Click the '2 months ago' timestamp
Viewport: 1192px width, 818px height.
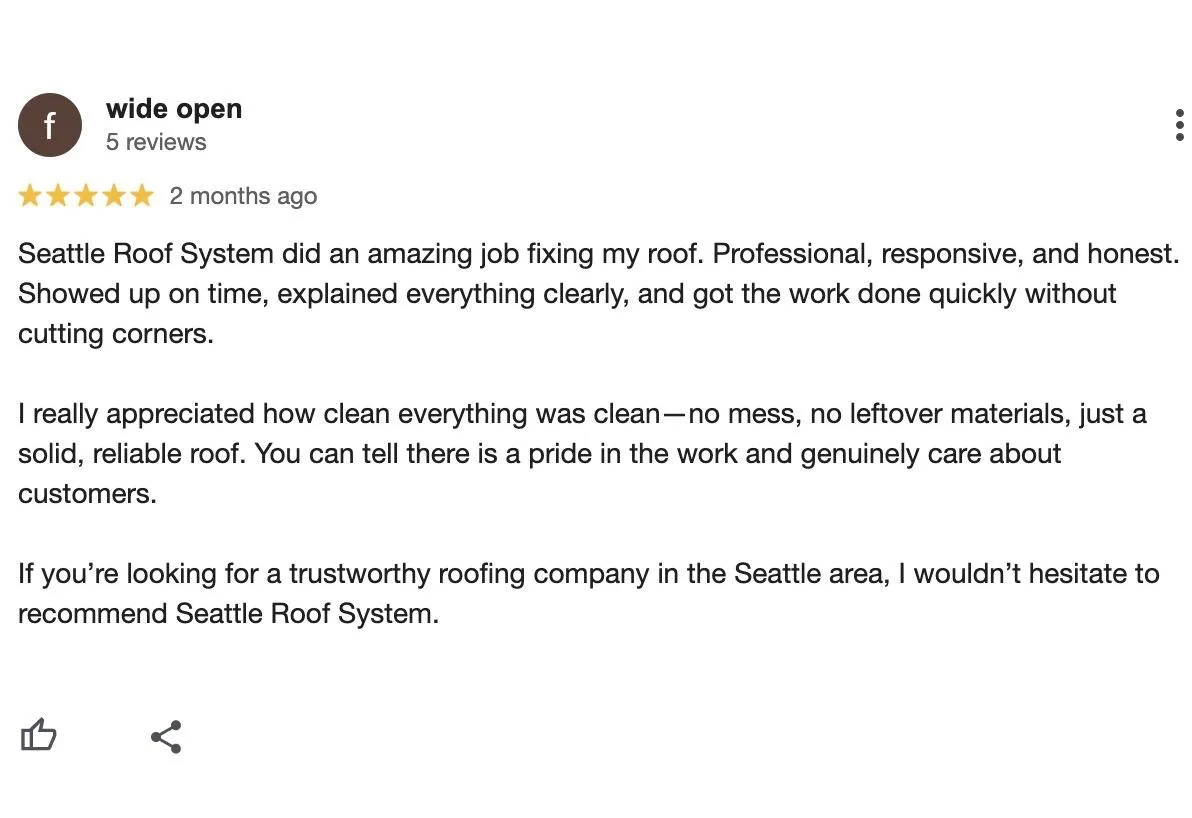[x=243, y=196]
